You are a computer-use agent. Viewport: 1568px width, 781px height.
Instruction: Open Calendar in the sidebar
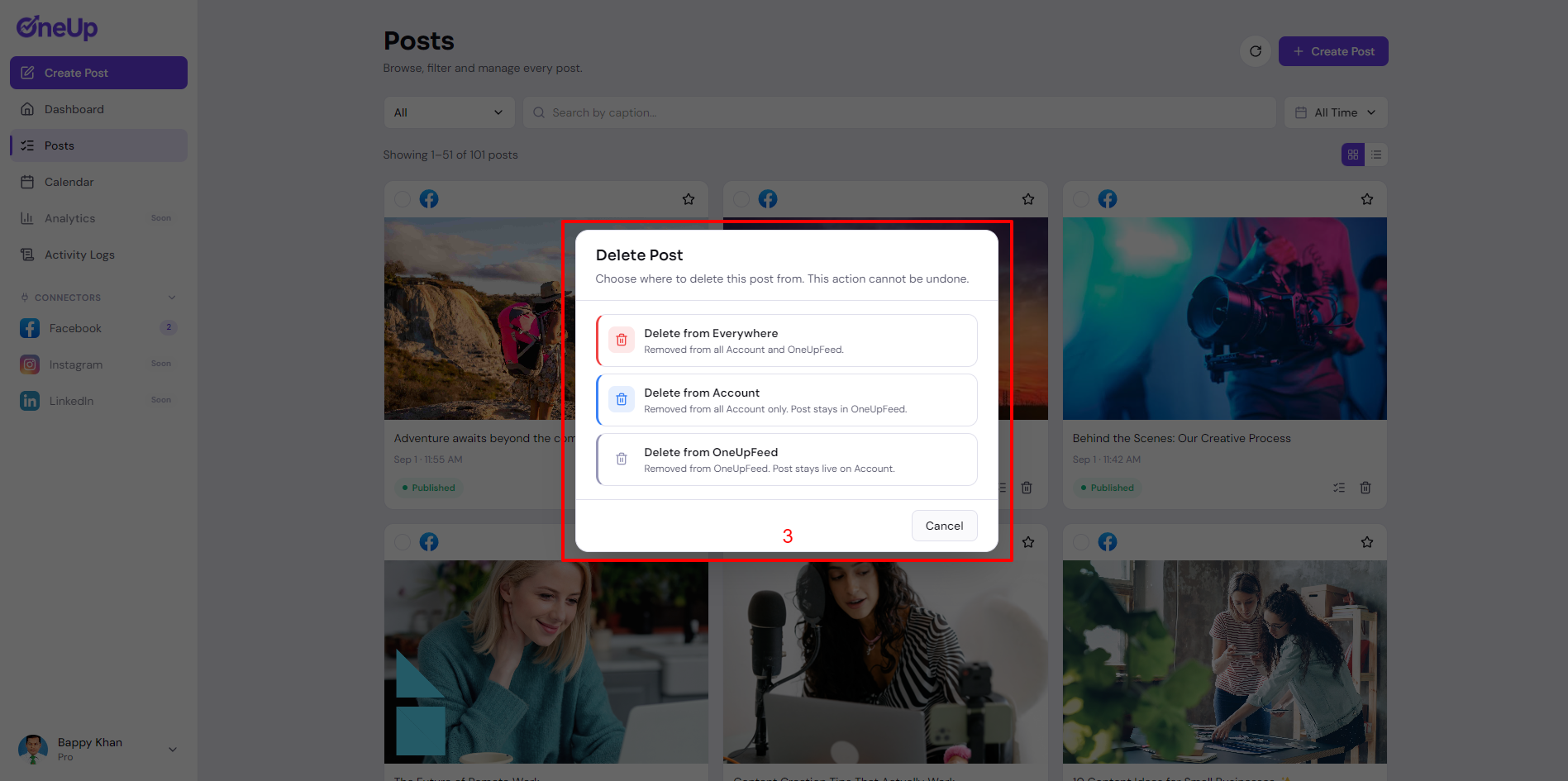98,182
